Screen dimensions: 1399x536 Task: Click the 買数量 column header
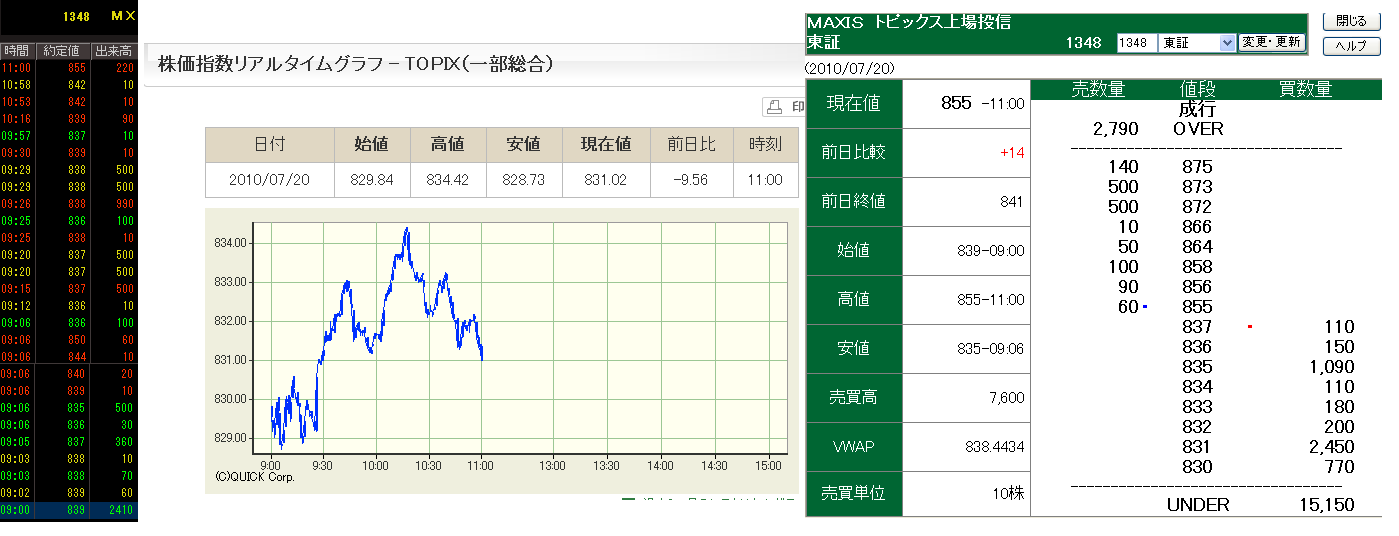point(1305,90)
